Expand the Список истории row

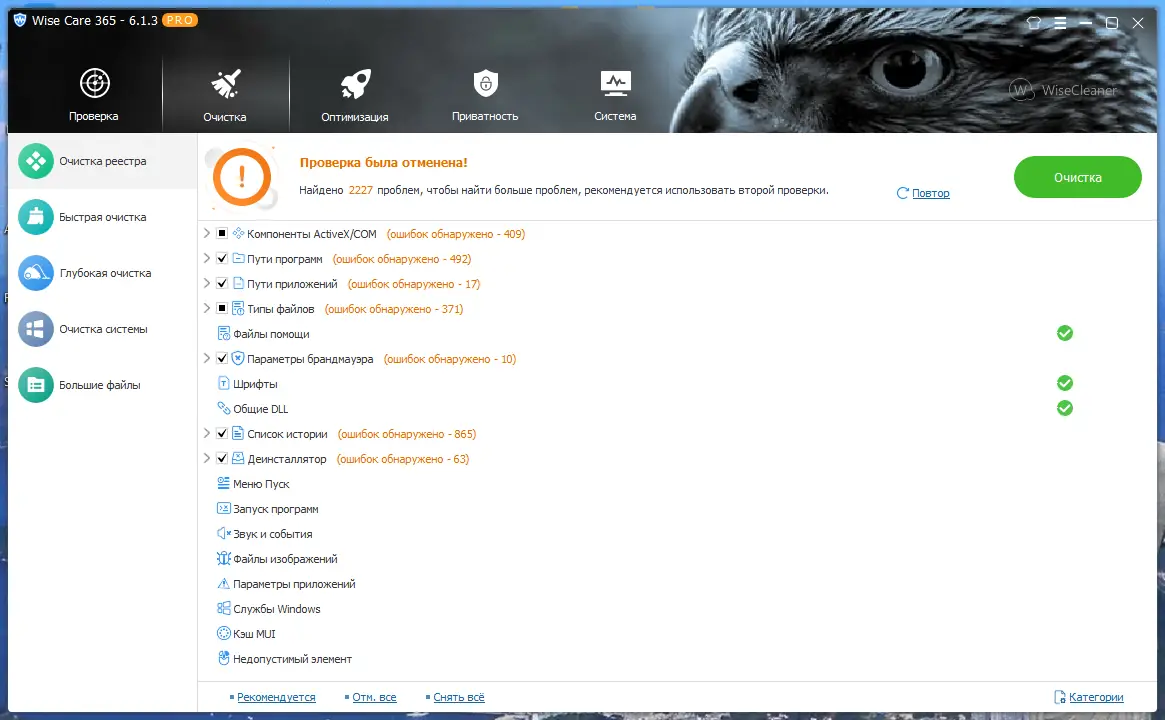point(207,433)
